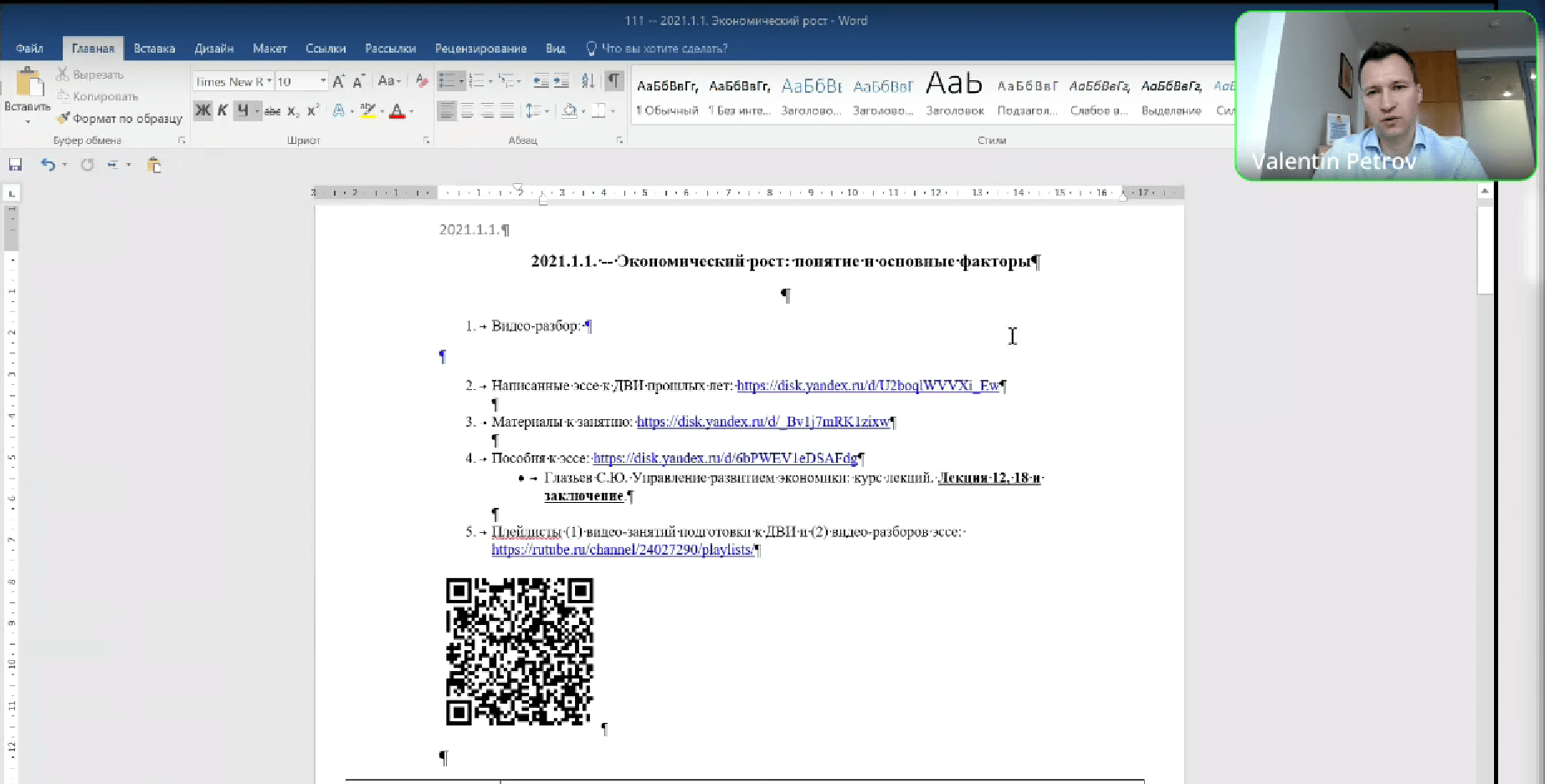The height and width of the screenshot is (784, 1545).
Task: Apply yellow text highlight color
Action: (x=367, y=110)
